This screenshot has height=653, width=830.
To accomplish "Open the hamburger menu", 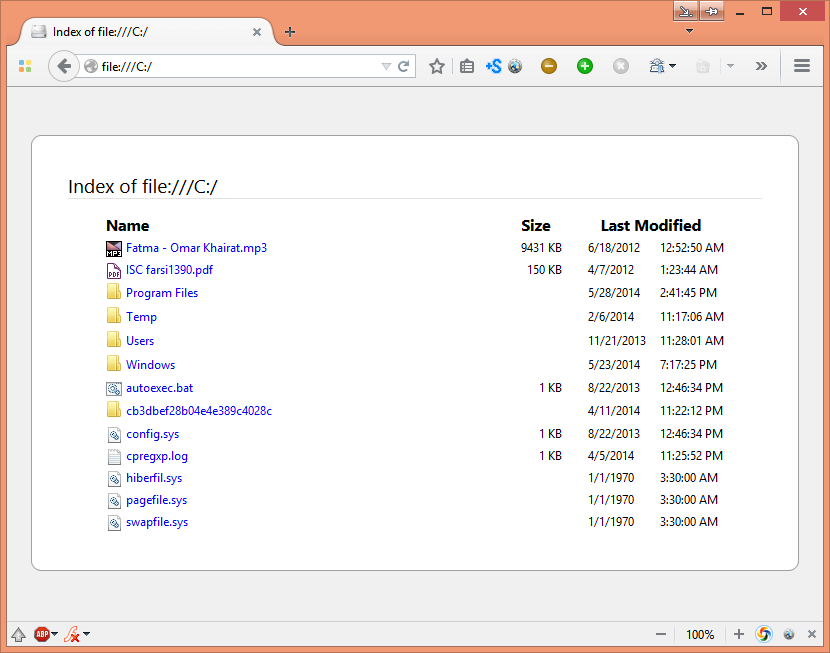I will (x=801, y=66).
